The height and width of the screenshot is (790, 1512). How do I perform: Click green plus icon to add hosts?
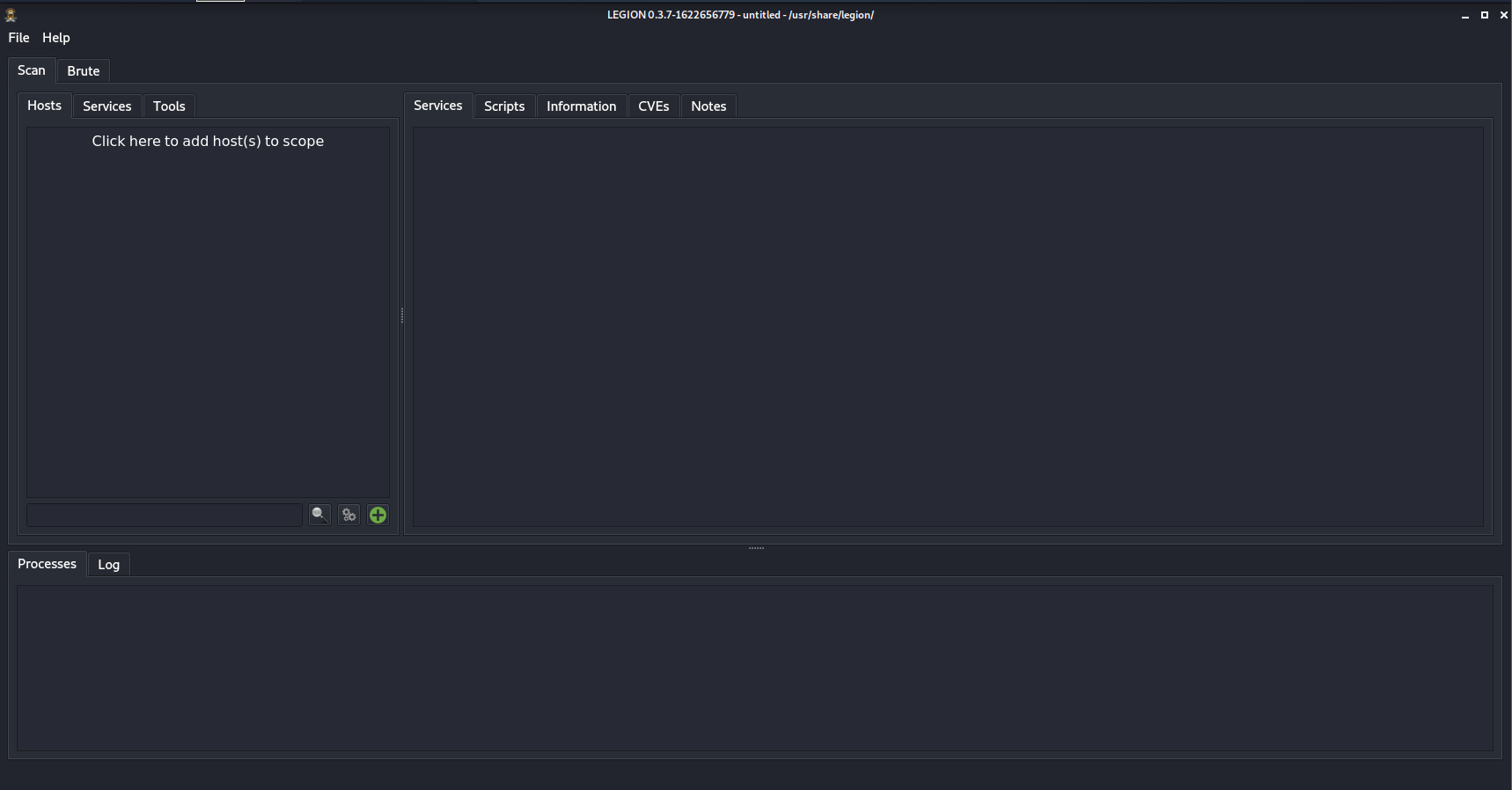tap(378, 515)
